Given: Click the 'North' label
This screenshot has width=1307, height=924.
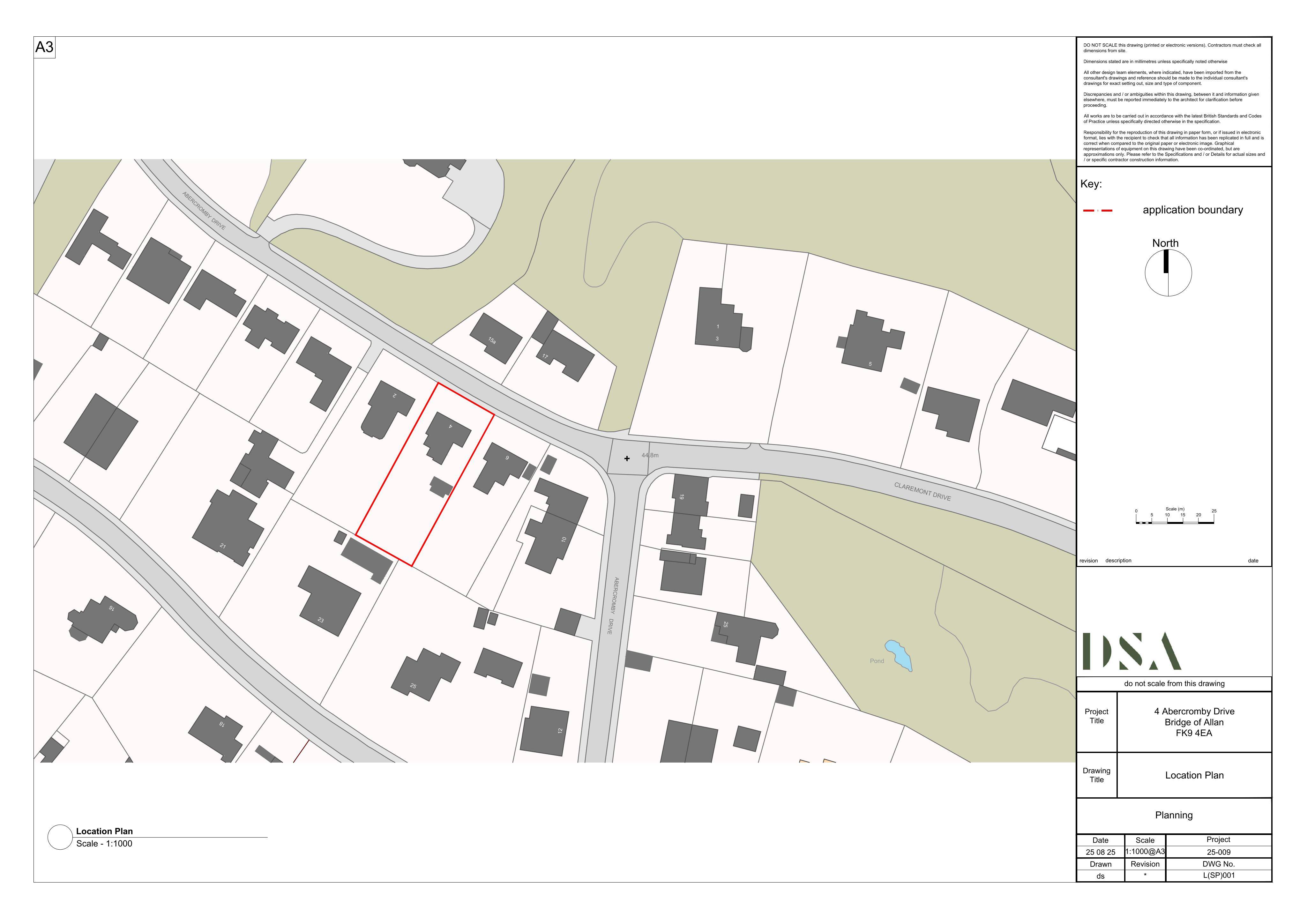Looking at the screenshot, I should click(1165, 243).
